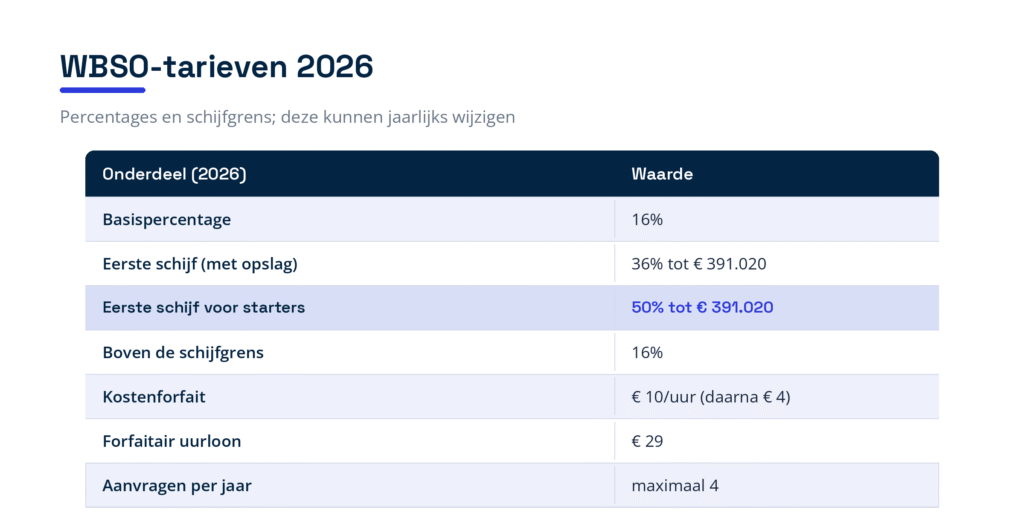
Task: Click the dark navy table header bar
Action: 512,174
